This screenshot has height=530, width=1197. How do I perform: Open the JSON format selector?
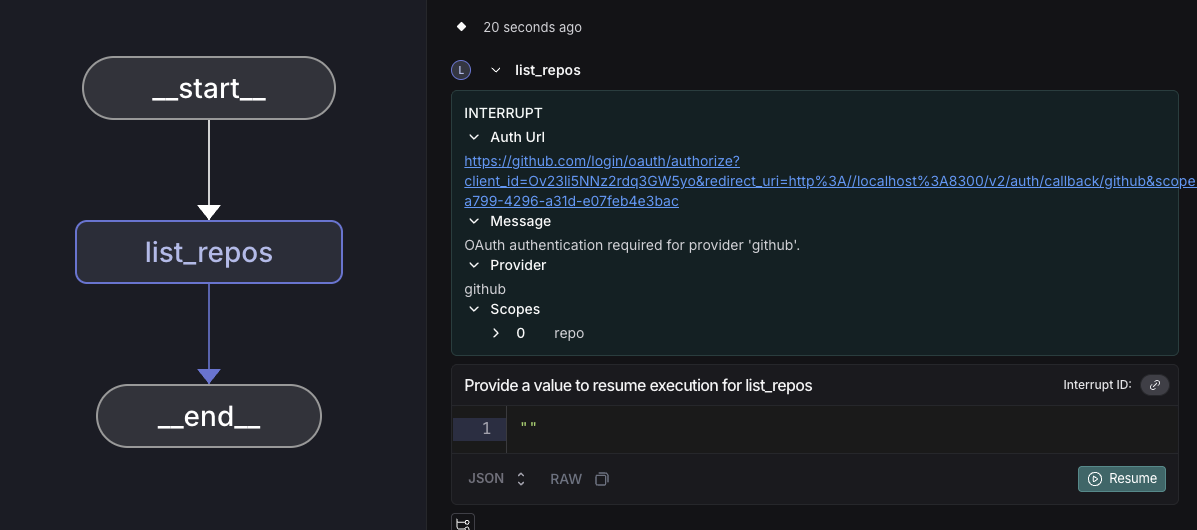click(x=497, y=479)
